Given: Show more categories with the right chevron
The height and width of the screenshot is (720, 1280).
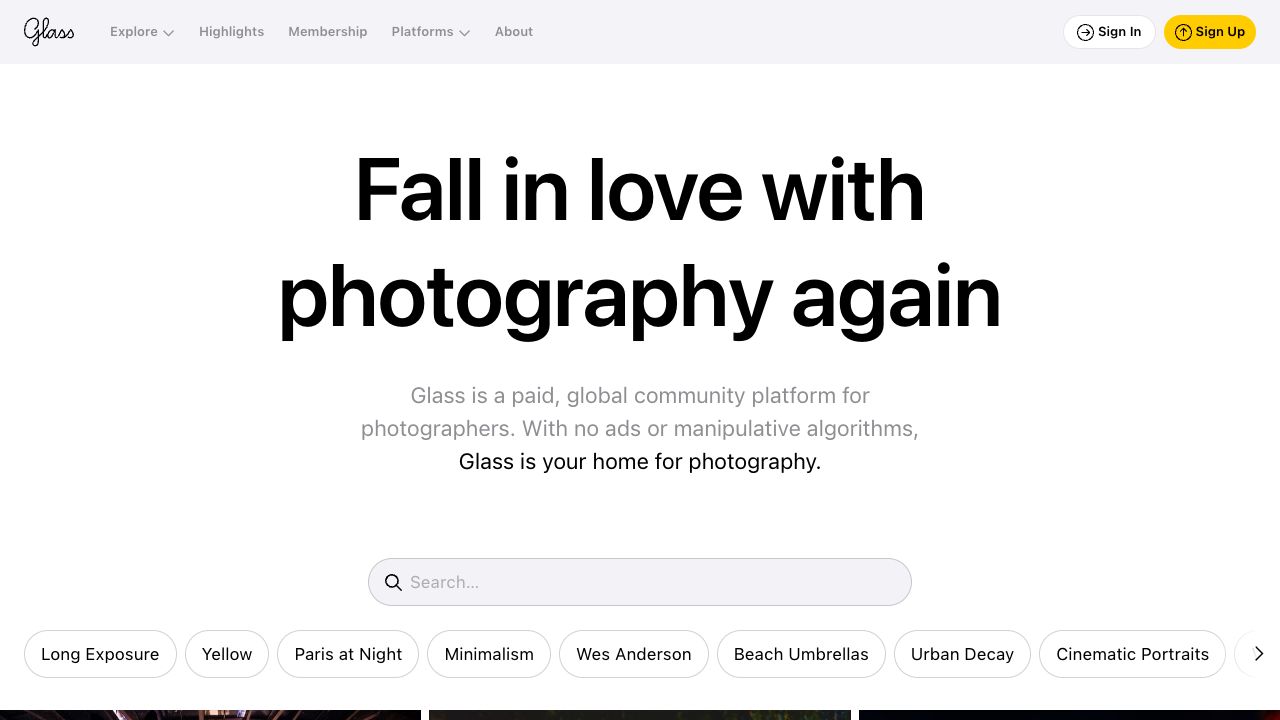Looking at the screenshot, I should (x=1259, y=654).
